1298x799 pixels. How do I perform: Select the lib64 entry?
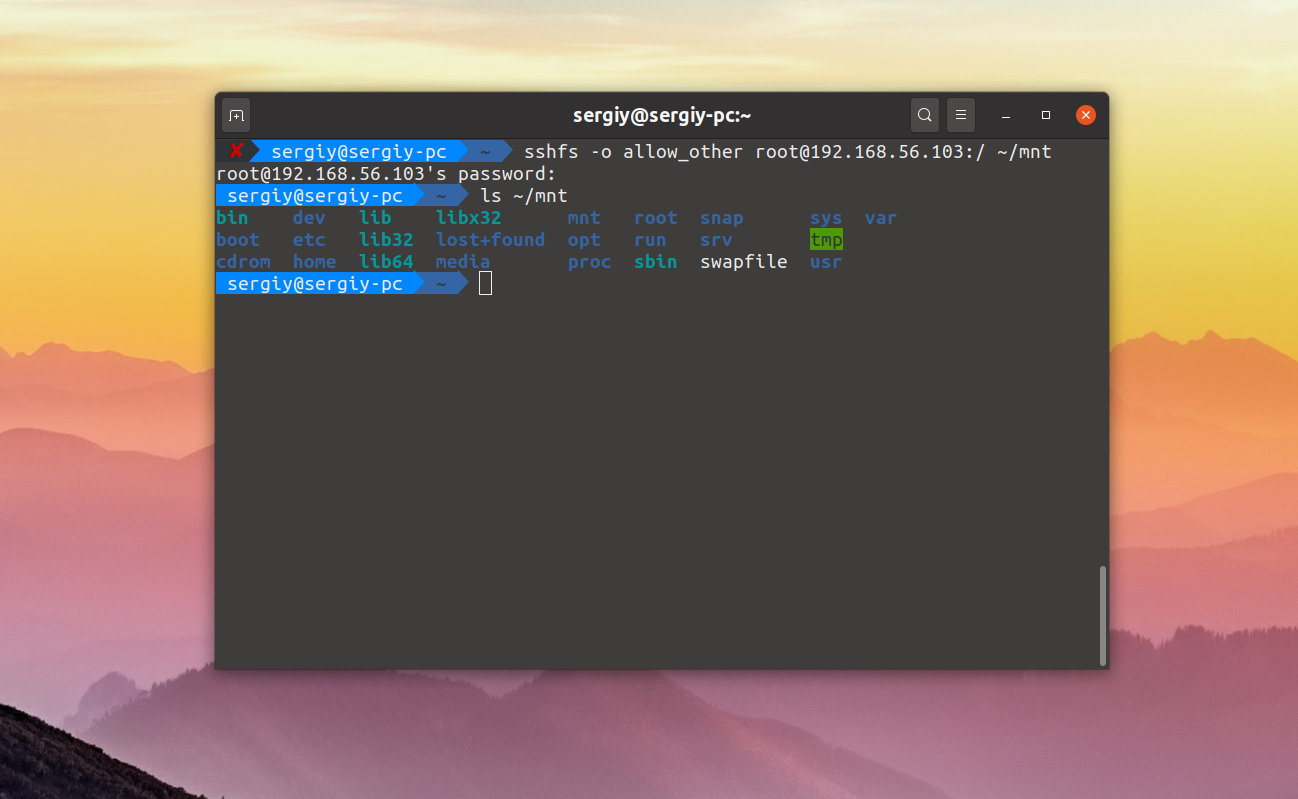[x=386, y=262]
